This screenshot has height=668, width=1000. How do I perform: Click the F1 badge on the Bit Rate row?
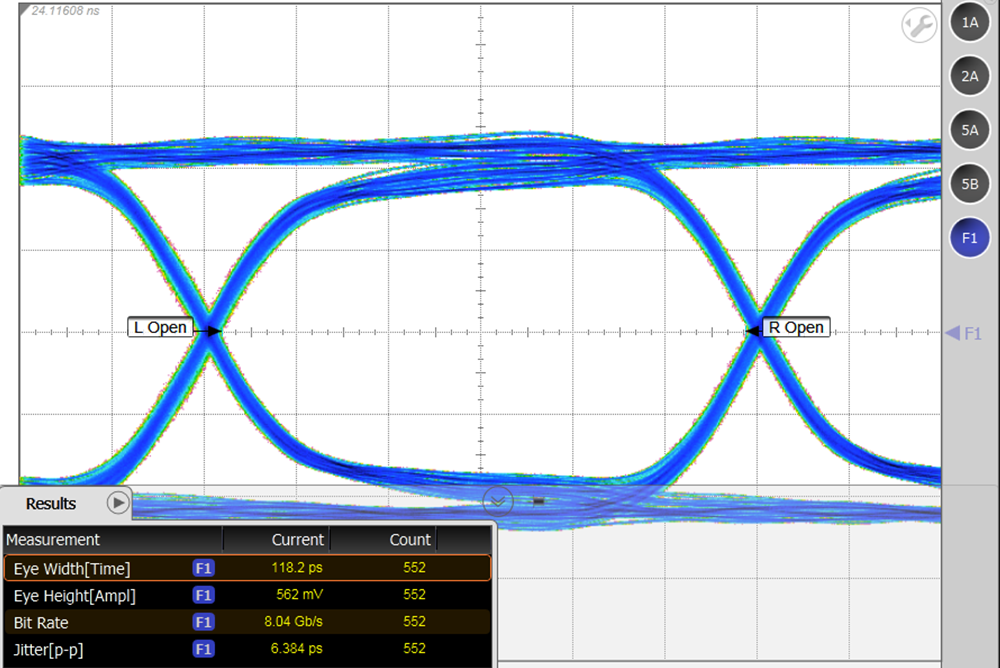click(203, 622)
